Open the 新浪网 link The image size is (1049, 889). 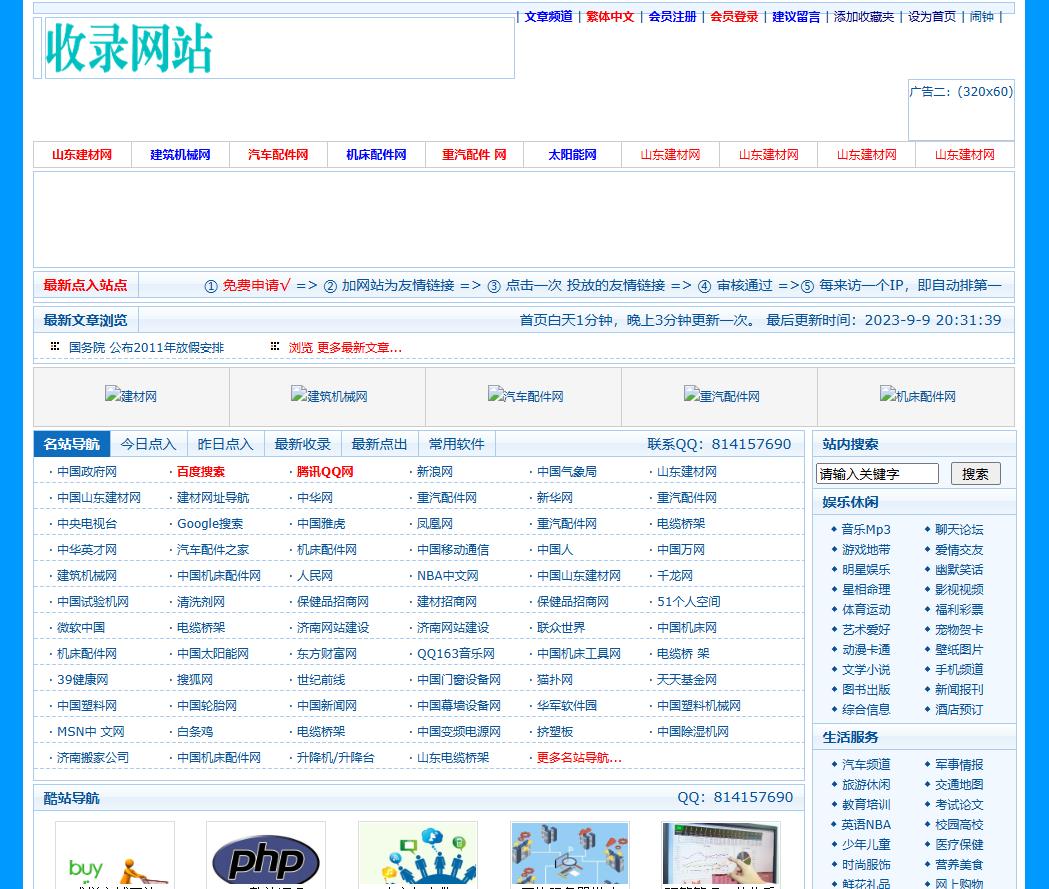click(x=435, y=472)
